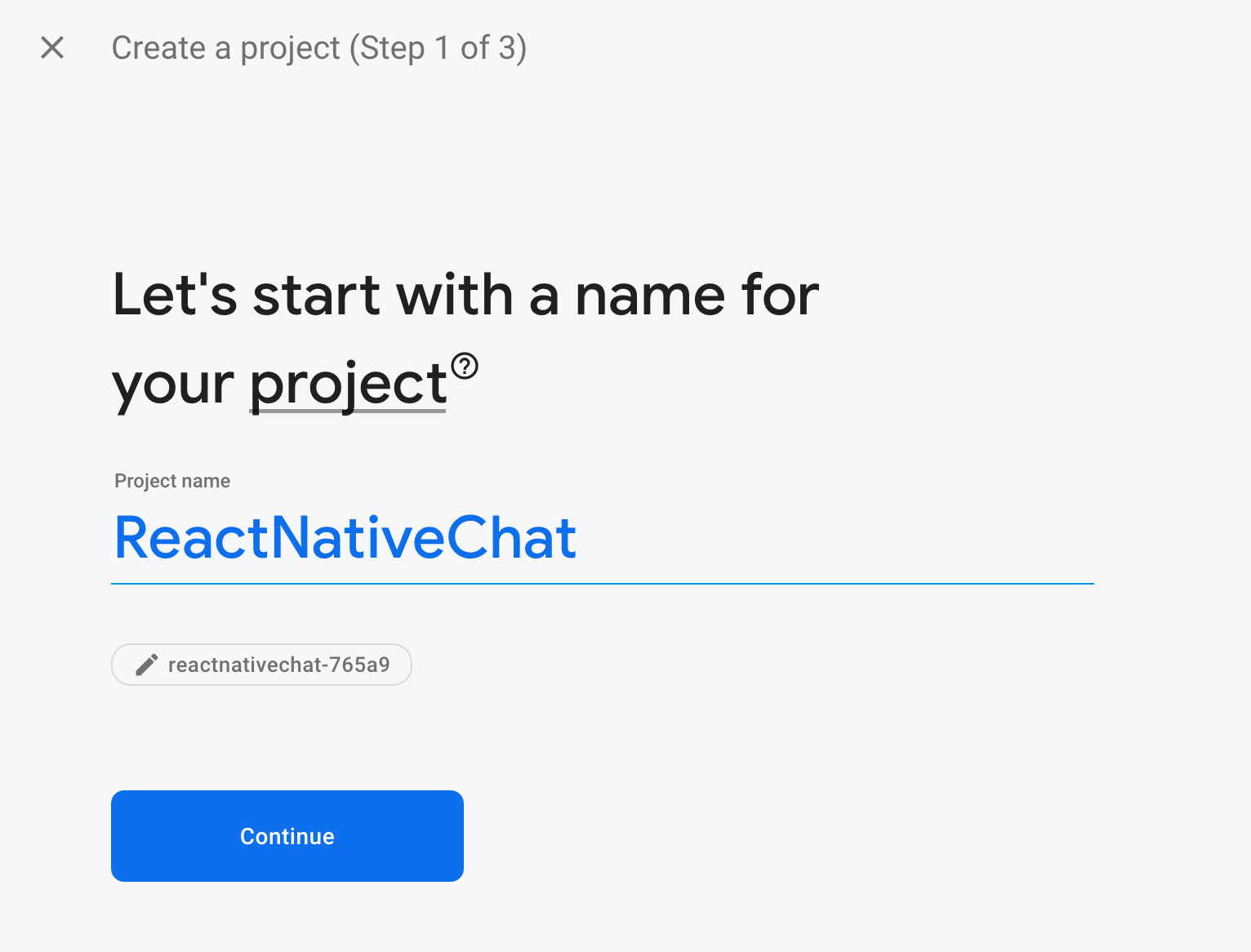Click the pencil edit icon

147,665
